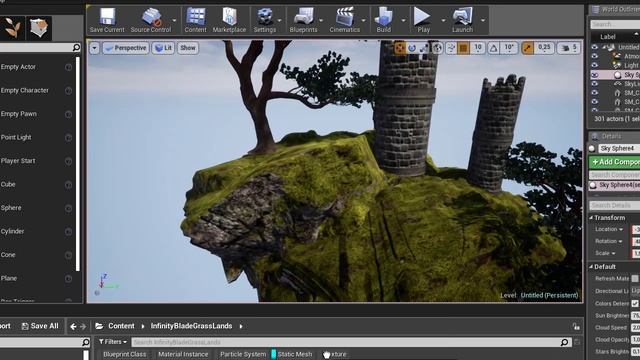Click the Untitled (Persistent) level link
640x360 pixels.
(549, 295)
